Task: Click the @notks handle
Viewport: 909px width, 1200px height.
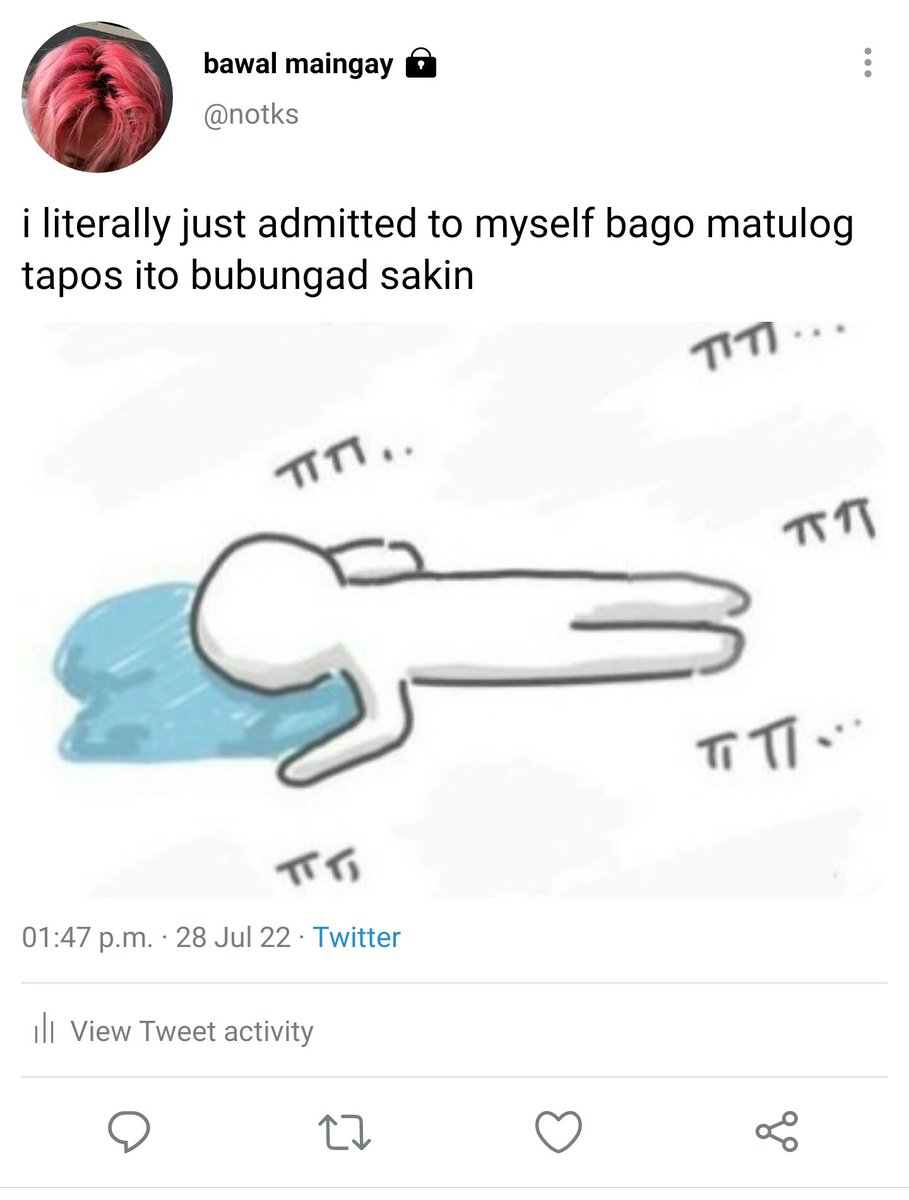Action: 251,115
